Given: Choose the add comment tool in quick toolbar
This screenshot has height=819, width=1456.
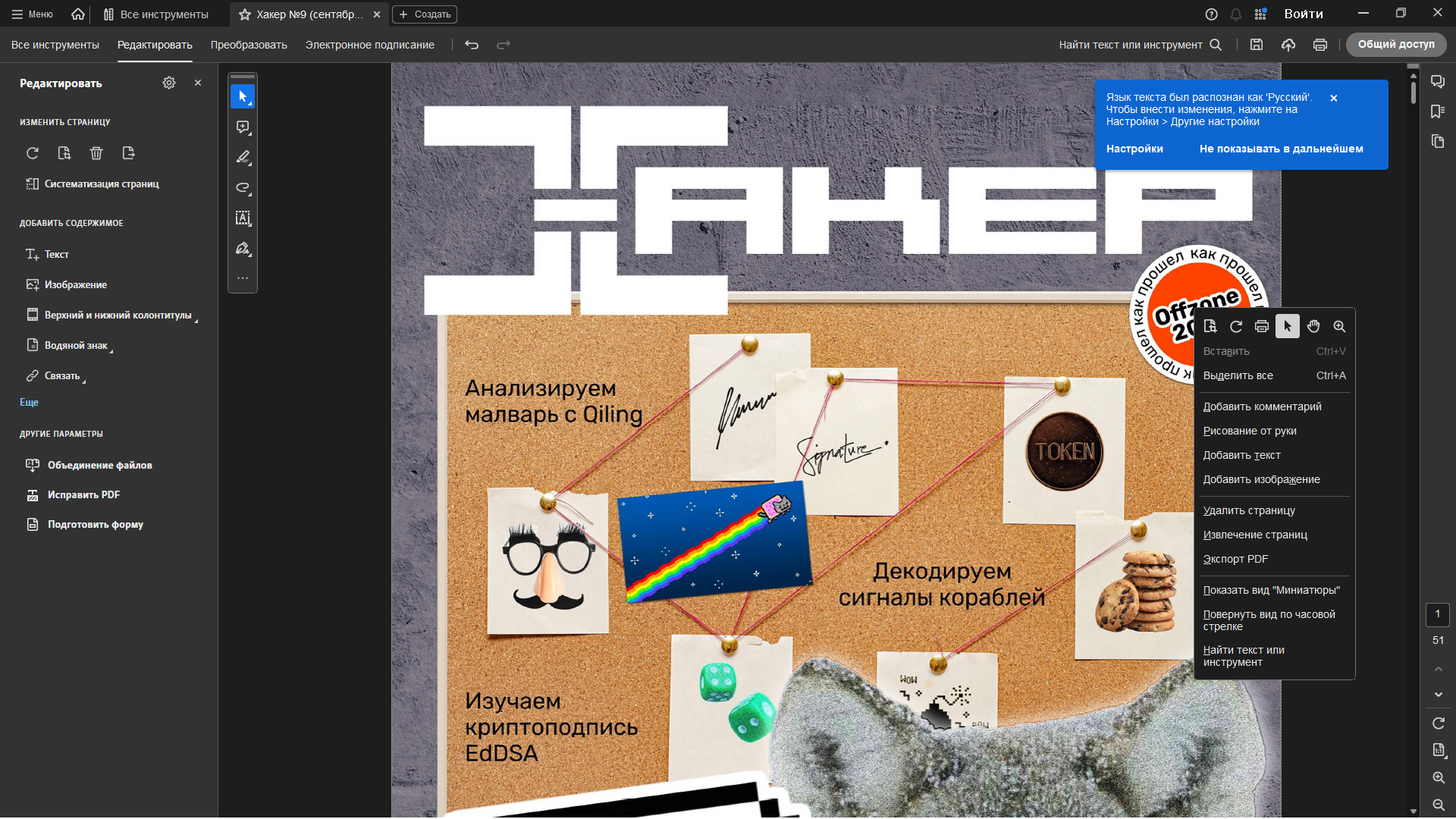Looking at the screenshot, I should point(243,127).
